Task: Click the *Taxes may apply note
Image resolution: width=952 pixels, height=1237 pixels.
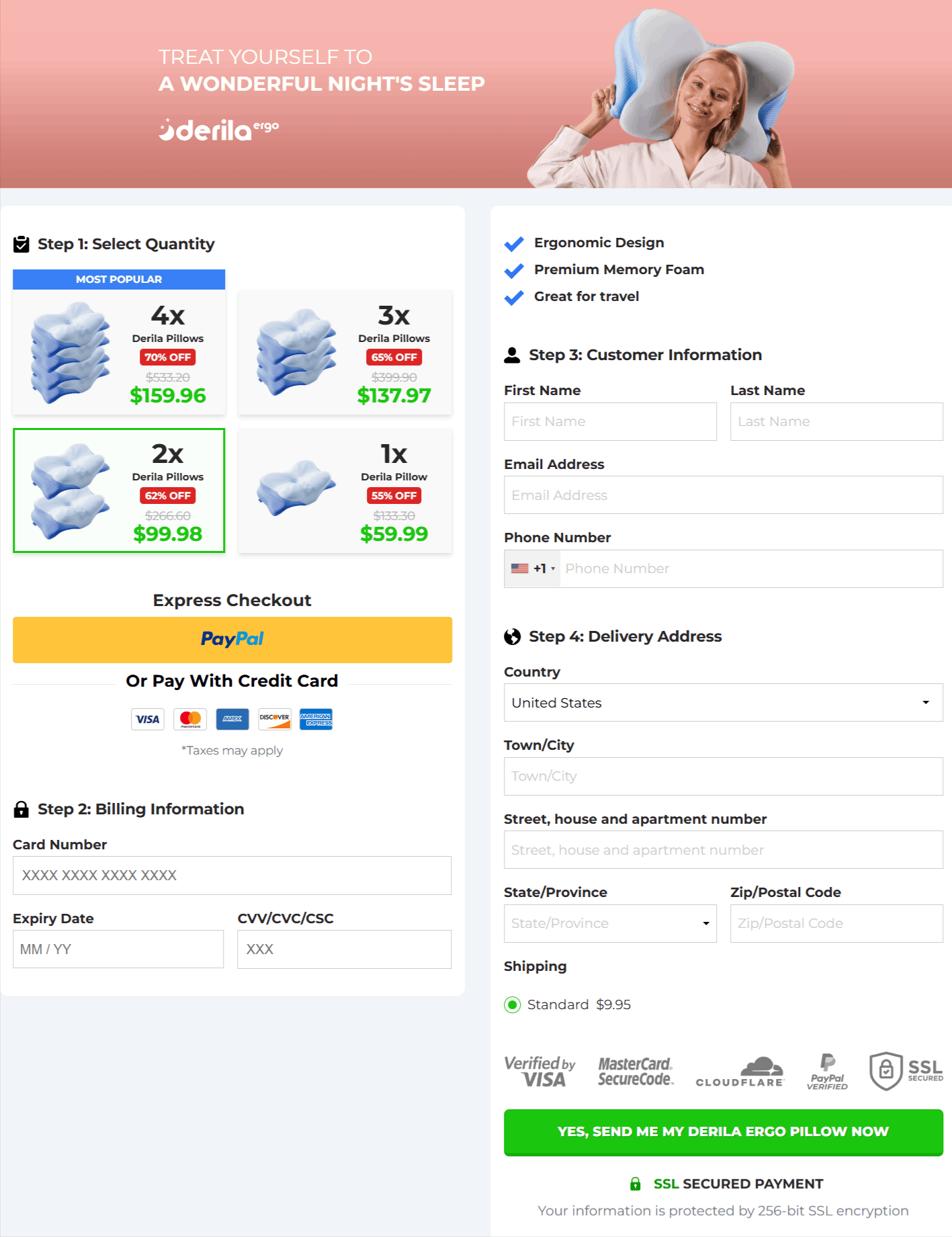Action: [232, 751]
